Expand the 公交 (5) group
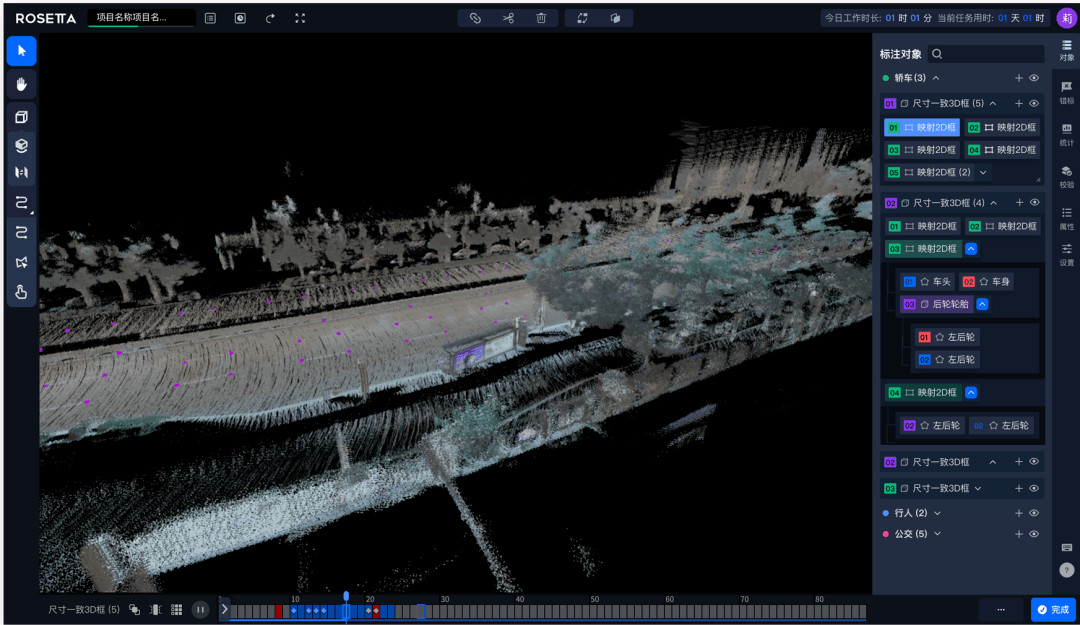 [937, 534]
